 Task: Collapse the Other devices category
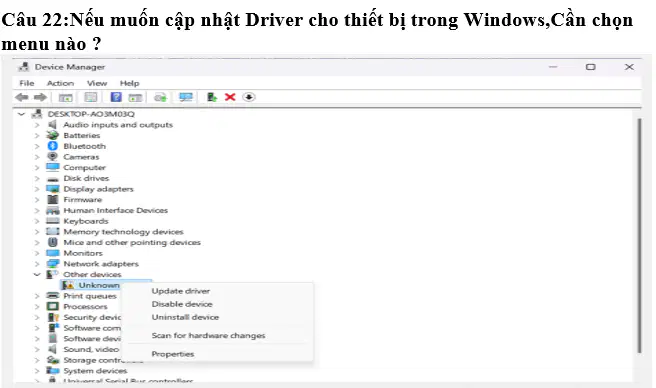(37, 274)
